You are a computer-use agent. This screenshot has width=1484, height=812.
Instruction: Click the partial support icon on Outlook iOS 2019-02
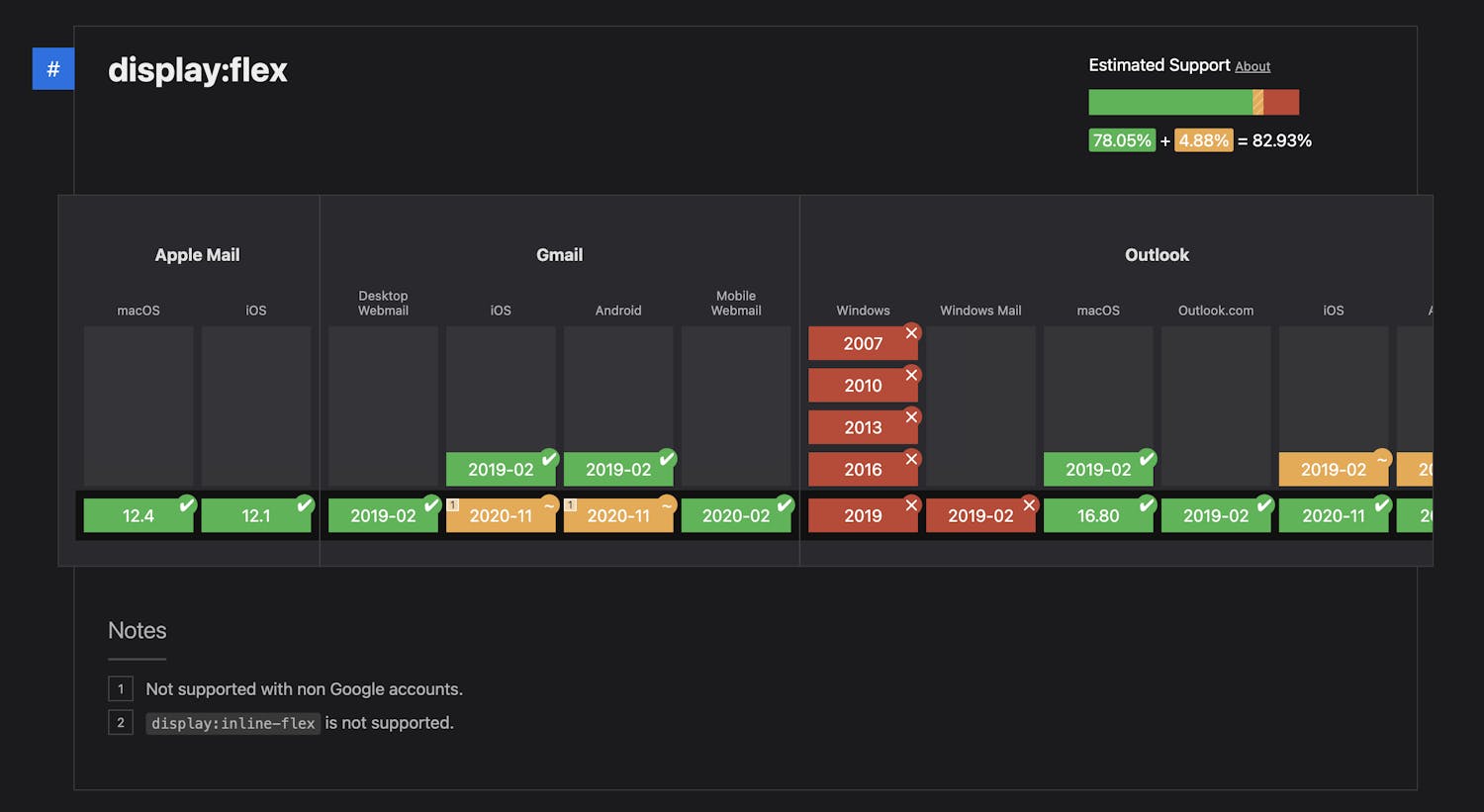pyautogui.click(x=1382, y=459)
